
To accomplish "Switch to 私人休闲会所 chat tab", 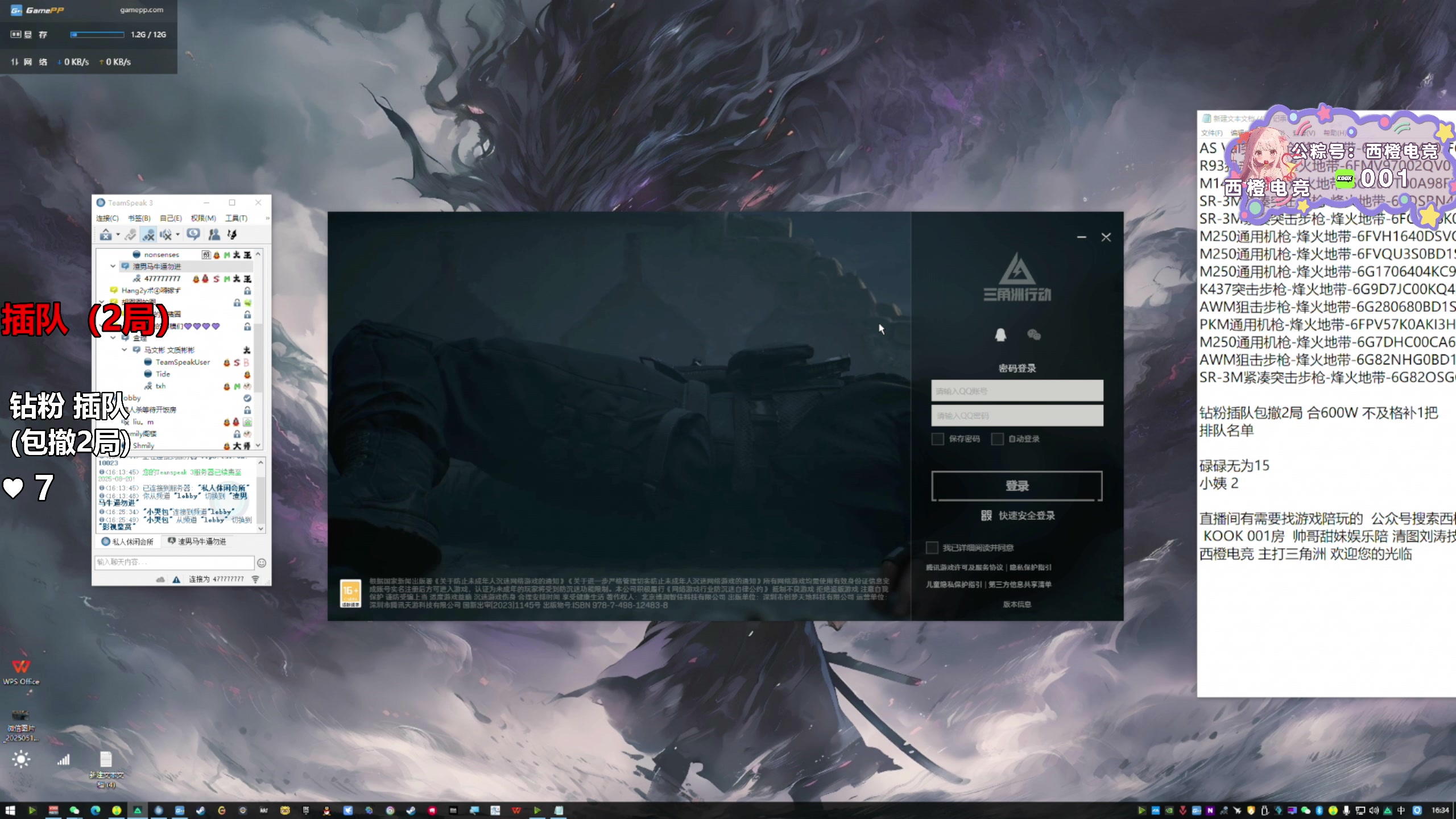I will 128,541.
